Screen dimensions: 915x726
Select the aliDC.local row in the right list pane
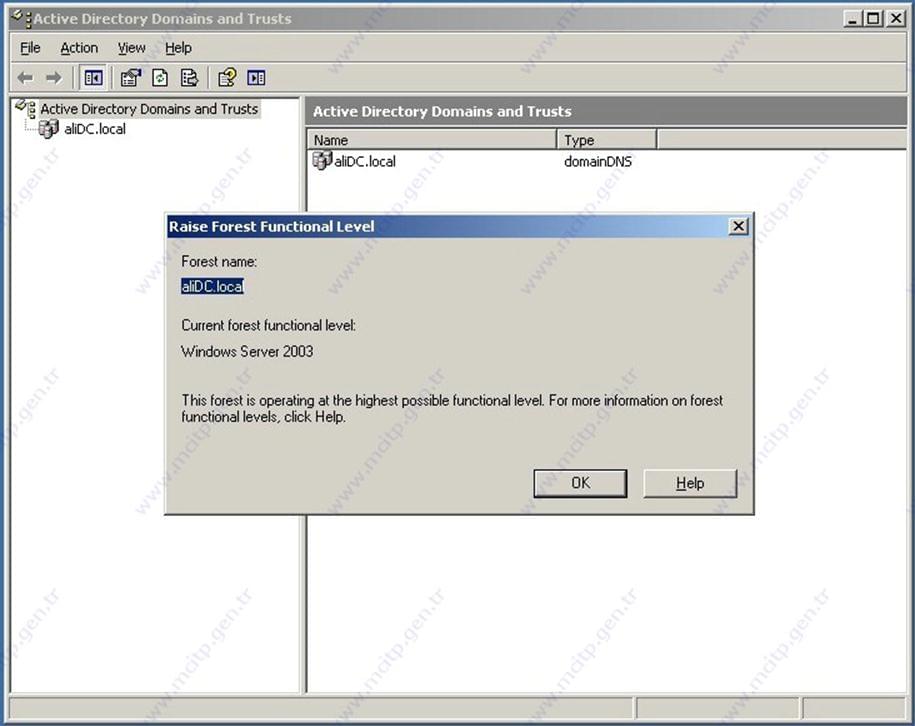point(365,161)
